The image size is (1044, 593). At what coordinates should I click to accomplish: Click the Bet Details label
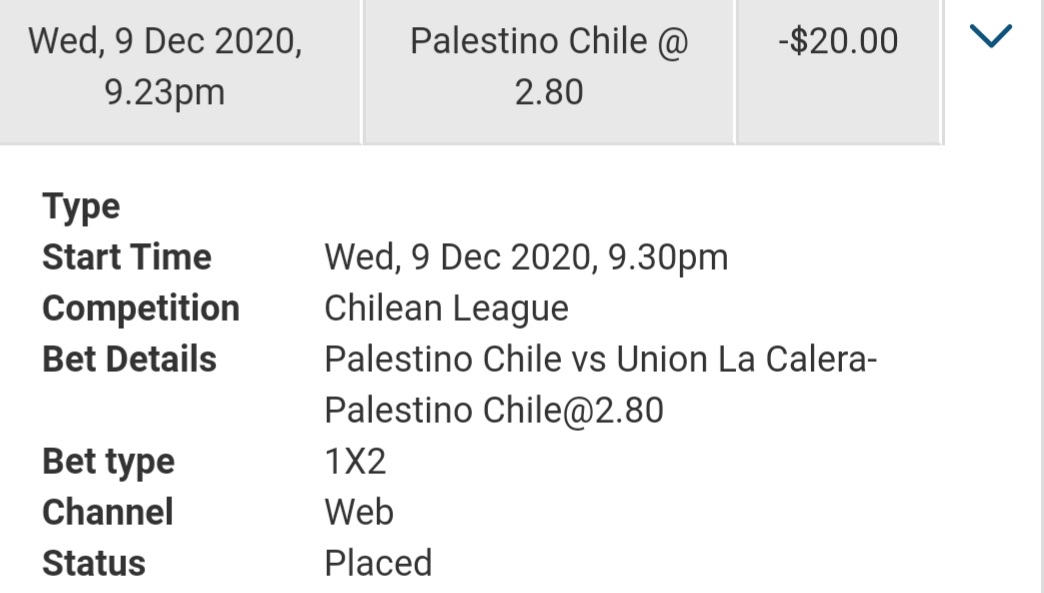click(x=129, y=360)
